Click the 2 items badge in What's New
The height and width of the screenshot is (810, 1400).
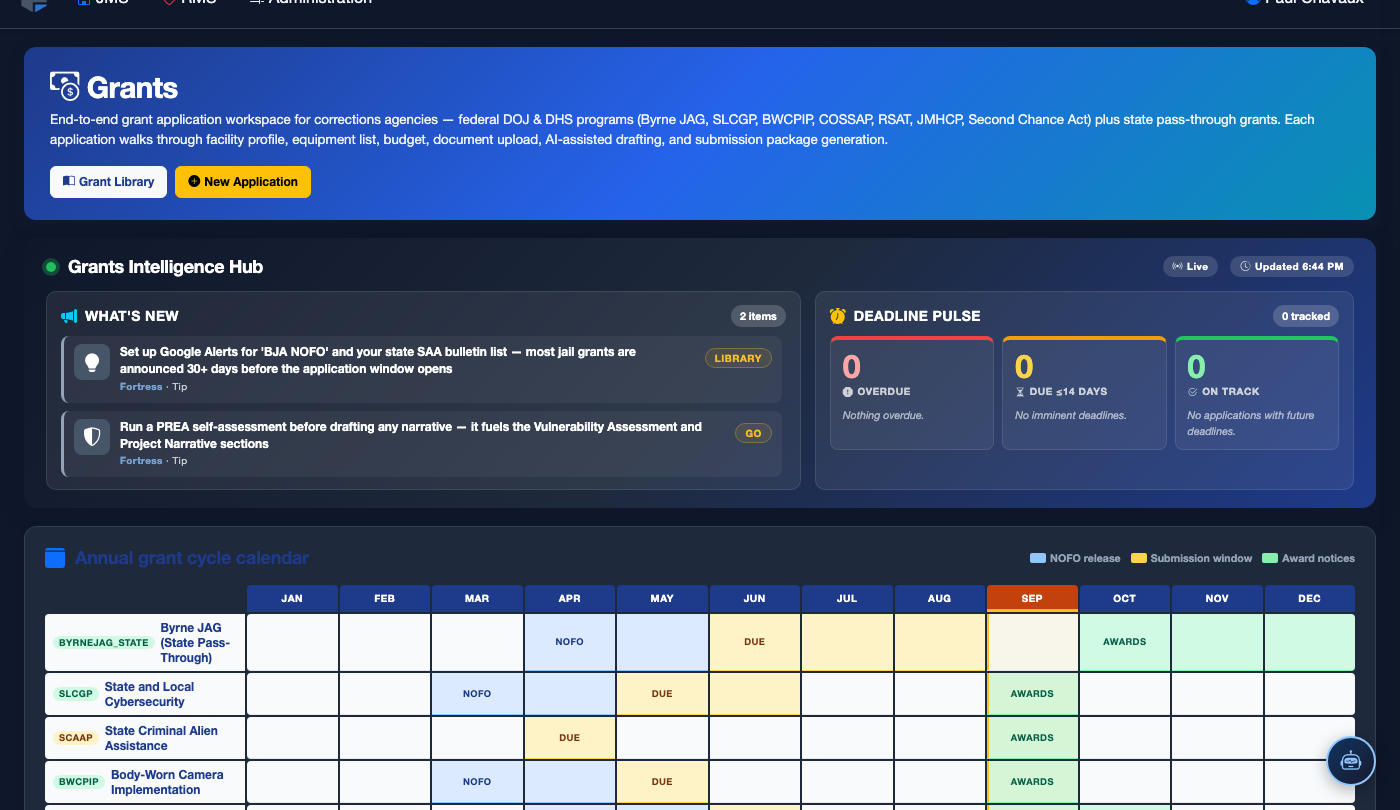(x=758, y=316)
